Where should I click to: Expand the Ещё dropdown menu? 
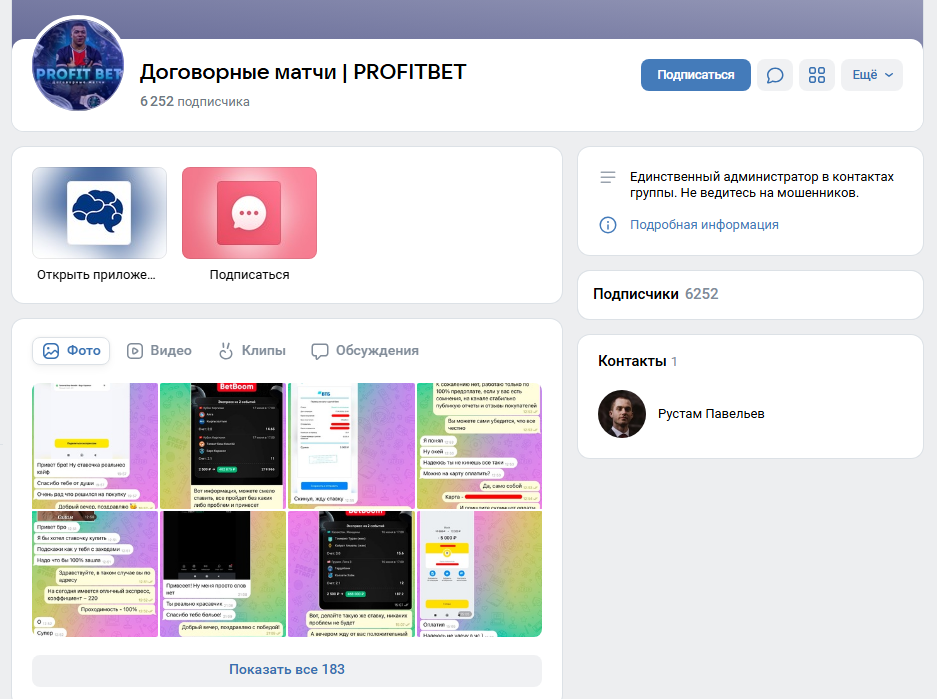(872, 75)
